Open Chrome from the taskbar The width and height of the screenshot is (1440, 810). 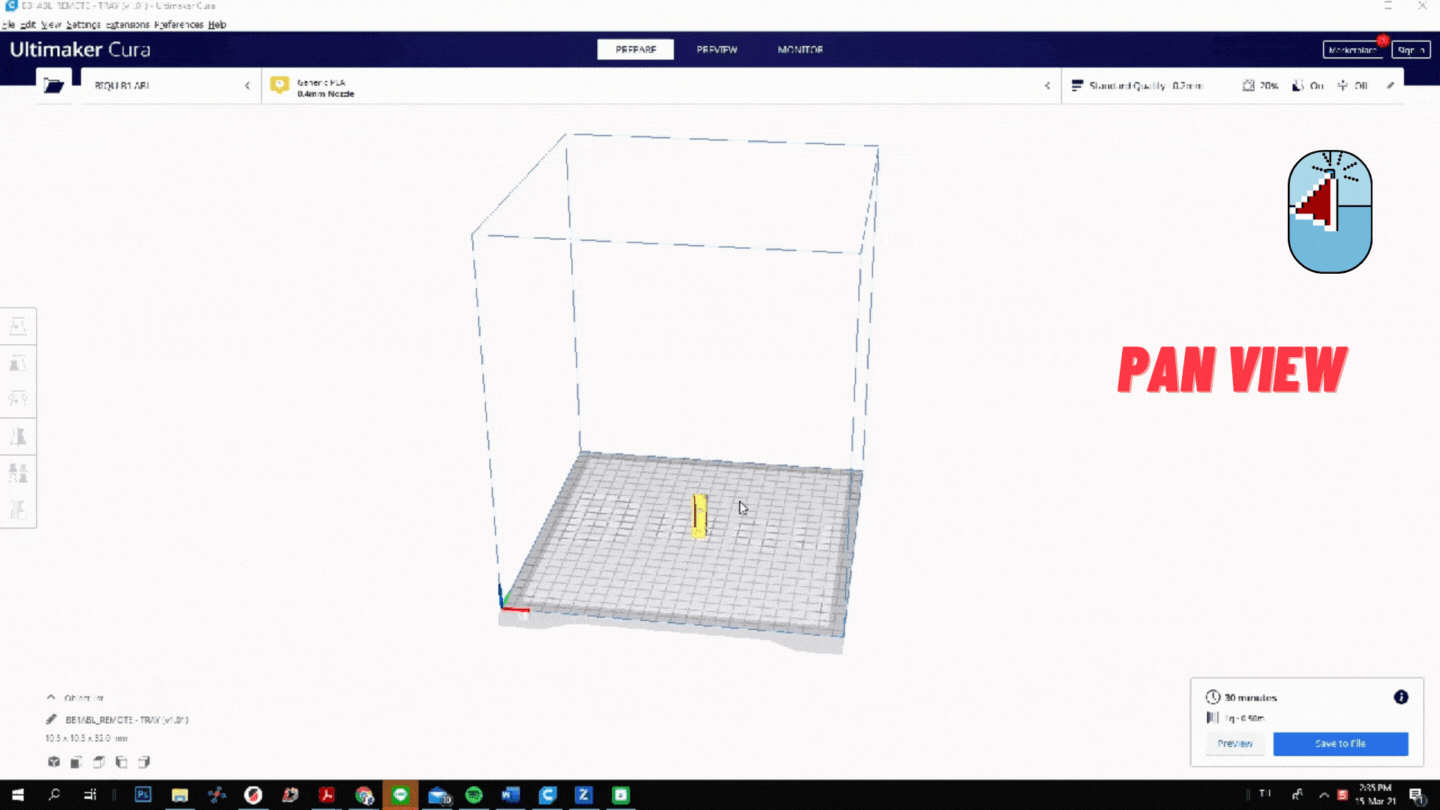(364, 795)
